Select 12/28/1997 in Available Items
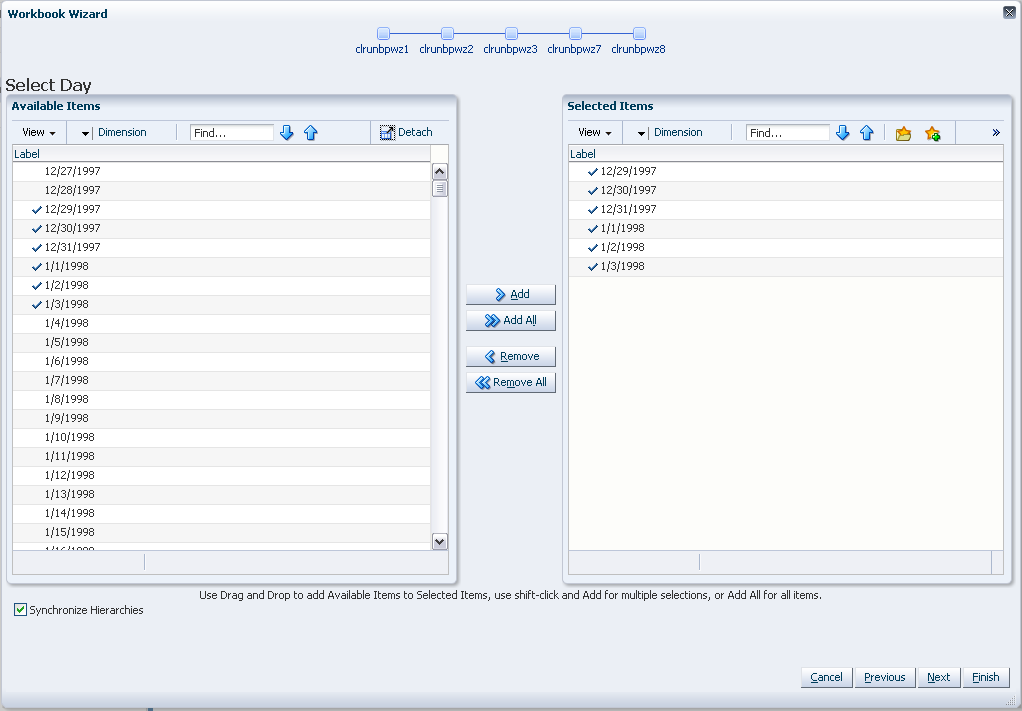The image size is (1022, 711). (x=222, y=190)
